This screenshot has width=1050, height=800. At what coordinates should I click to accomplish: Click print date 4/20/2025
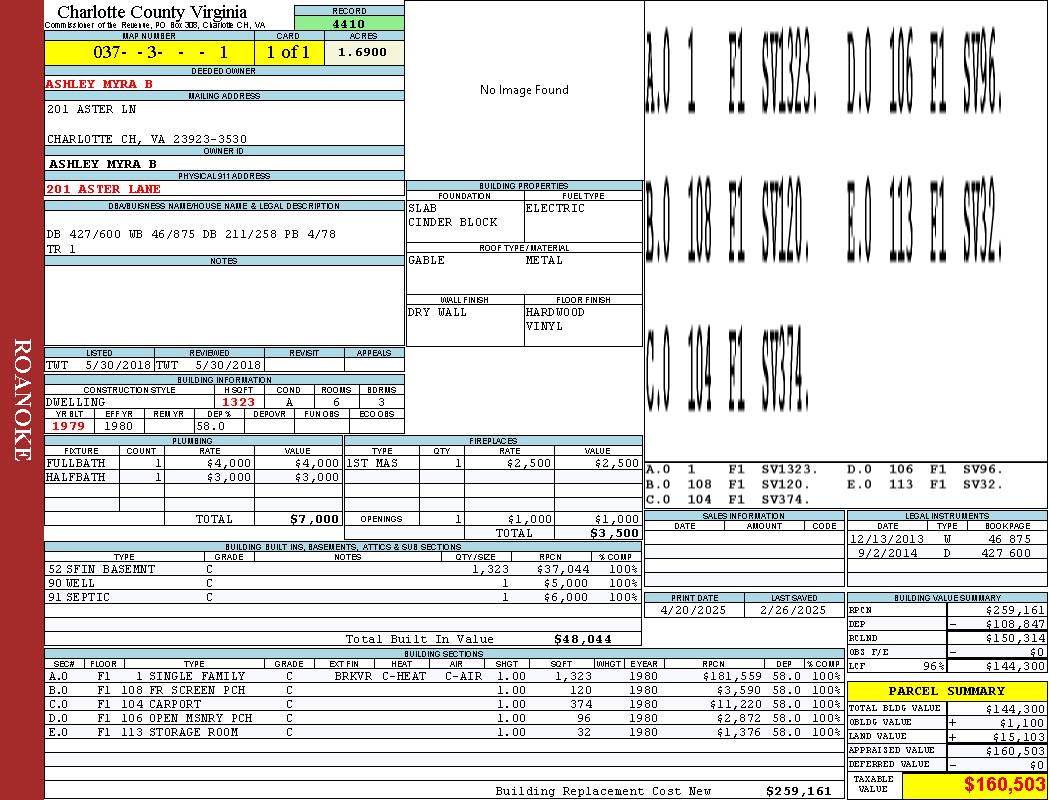click(693, 610)
